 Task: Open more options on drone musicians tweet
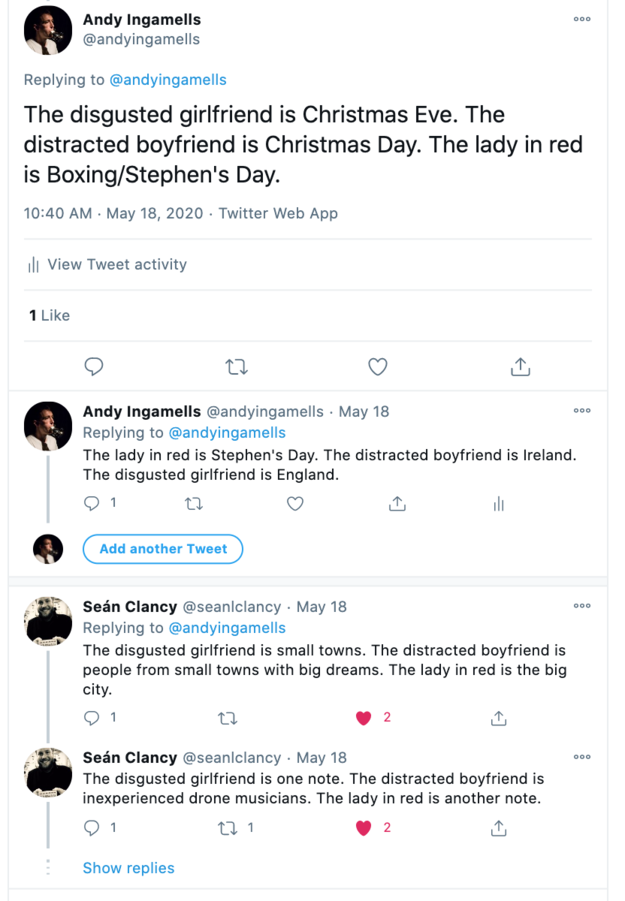click(x=582, y=757)
